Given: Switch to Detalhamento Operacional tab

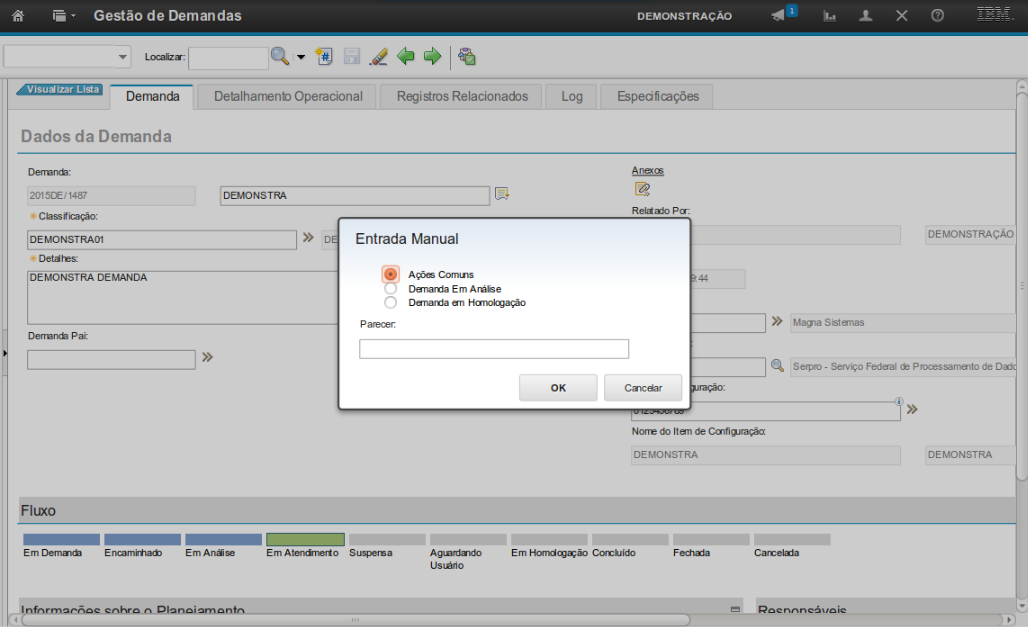Looking at the screenshot, I should [288, 96].
